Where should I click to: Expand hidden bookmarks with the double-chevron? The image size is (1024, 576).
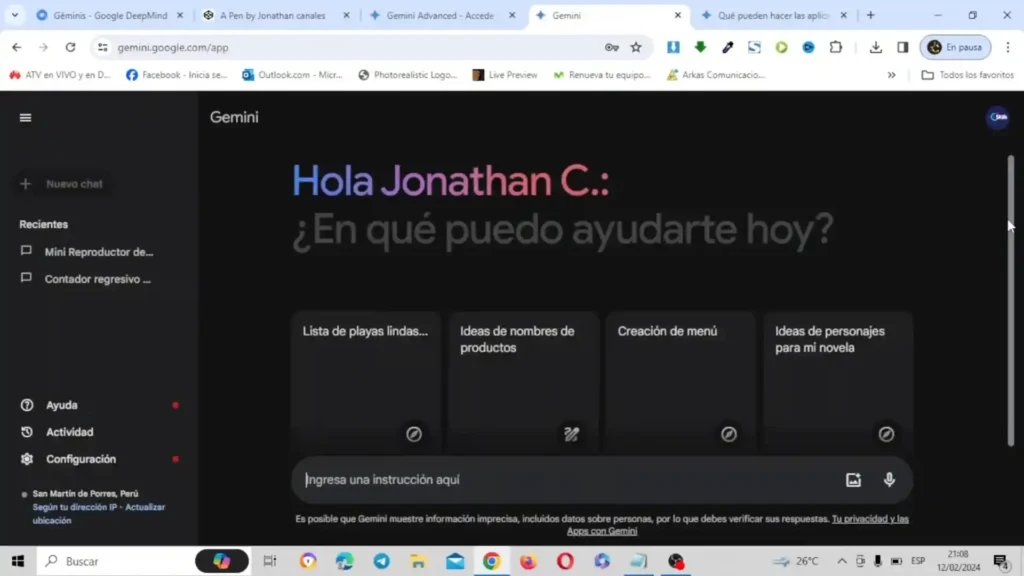click(x=891, y=74)
